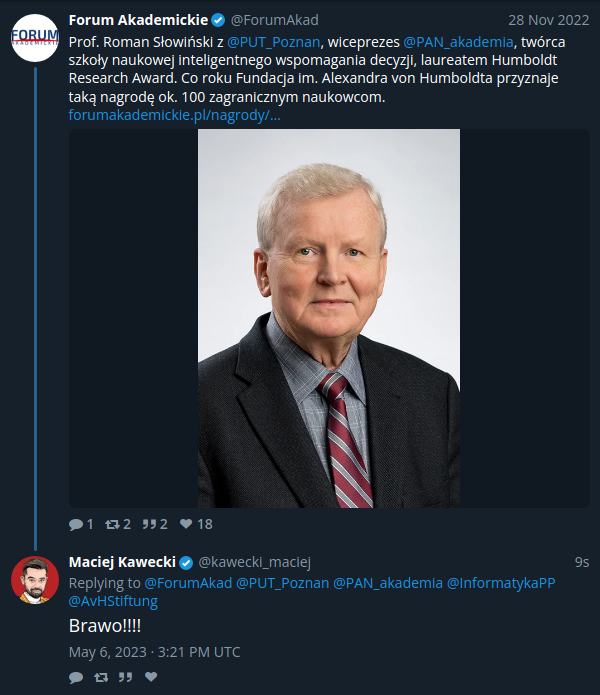Open the @PUT_Poznan mention in tweet text
The width and height of the screenshot is (600, 695).
[273, 42]
